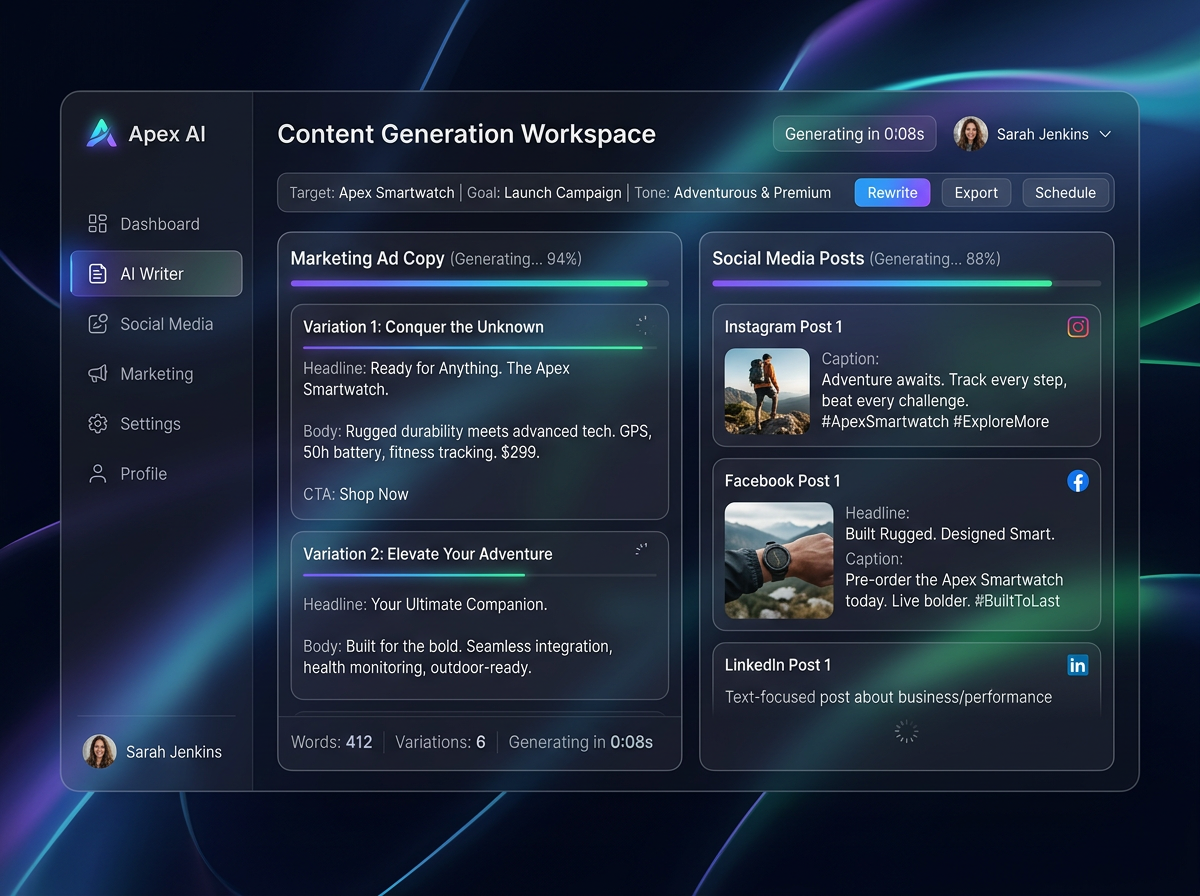Click the Instagram logo icon
The height and width of the screenshot is (896, 1200).
point(1077,326)
